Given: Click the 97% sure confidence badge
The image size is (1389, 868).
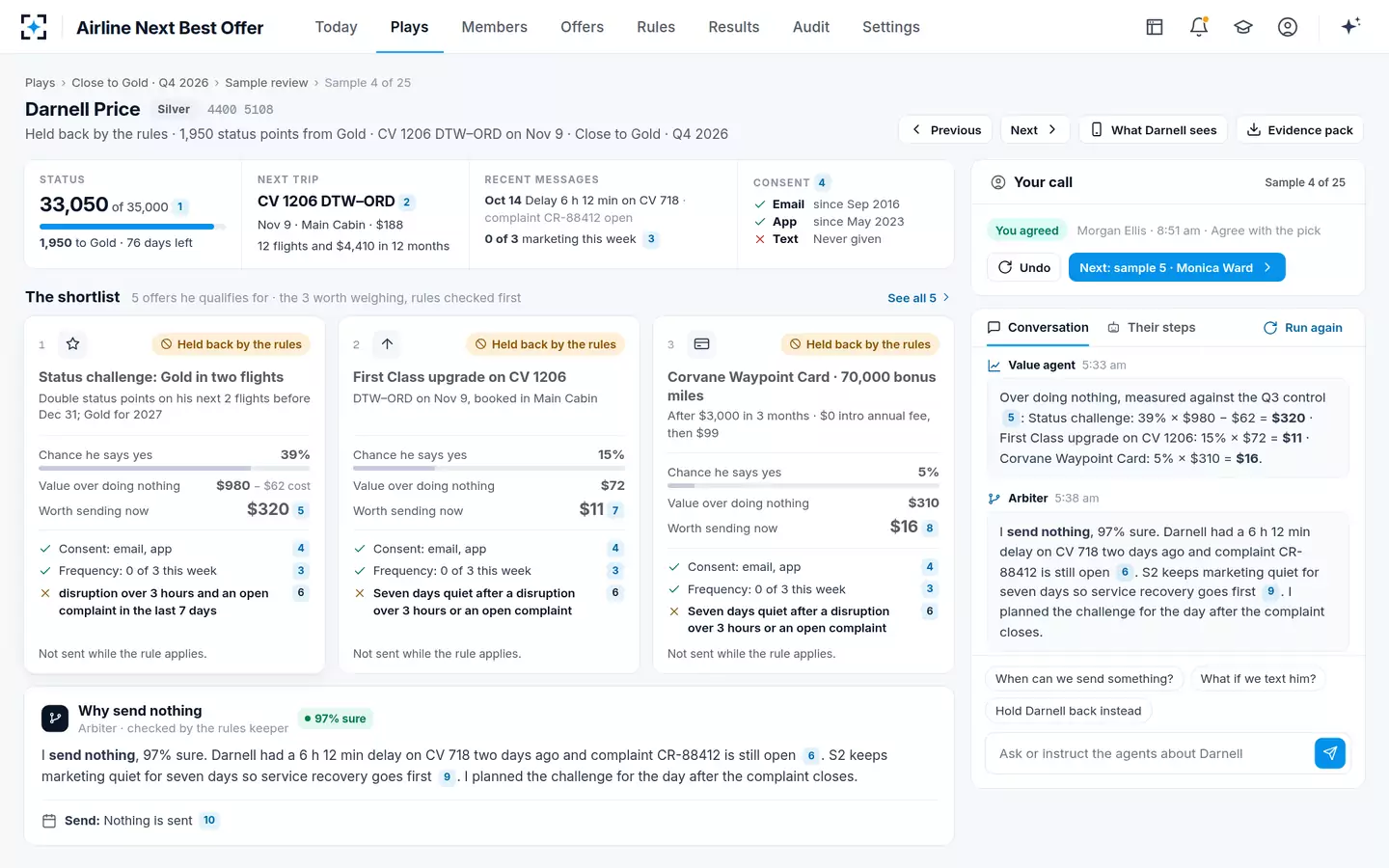Looking at the screenshot, I should pyautogui.click(x=335, y=719).
